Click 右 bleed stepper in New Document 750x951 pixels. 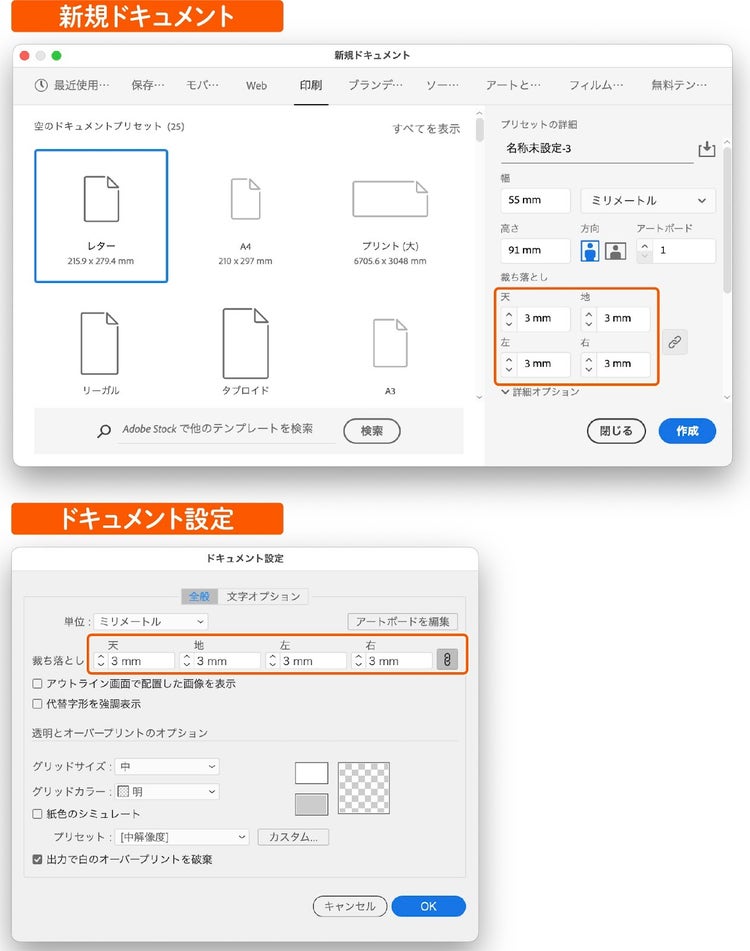tap(588, 364)
